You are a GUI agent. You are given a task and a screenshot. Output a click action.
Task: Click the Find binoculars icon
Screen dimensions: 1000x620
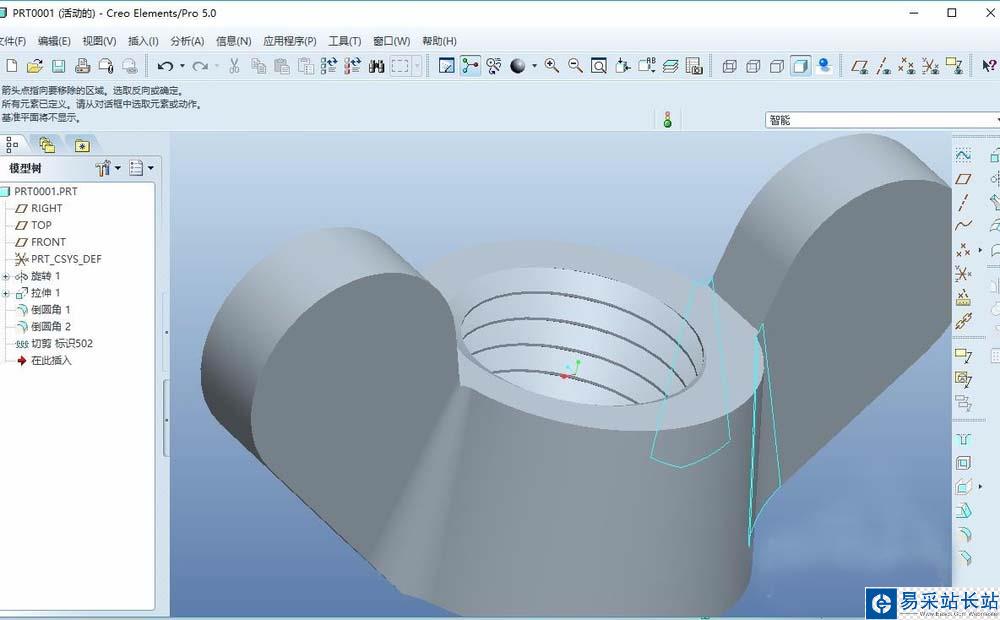[x=377, y=66]
